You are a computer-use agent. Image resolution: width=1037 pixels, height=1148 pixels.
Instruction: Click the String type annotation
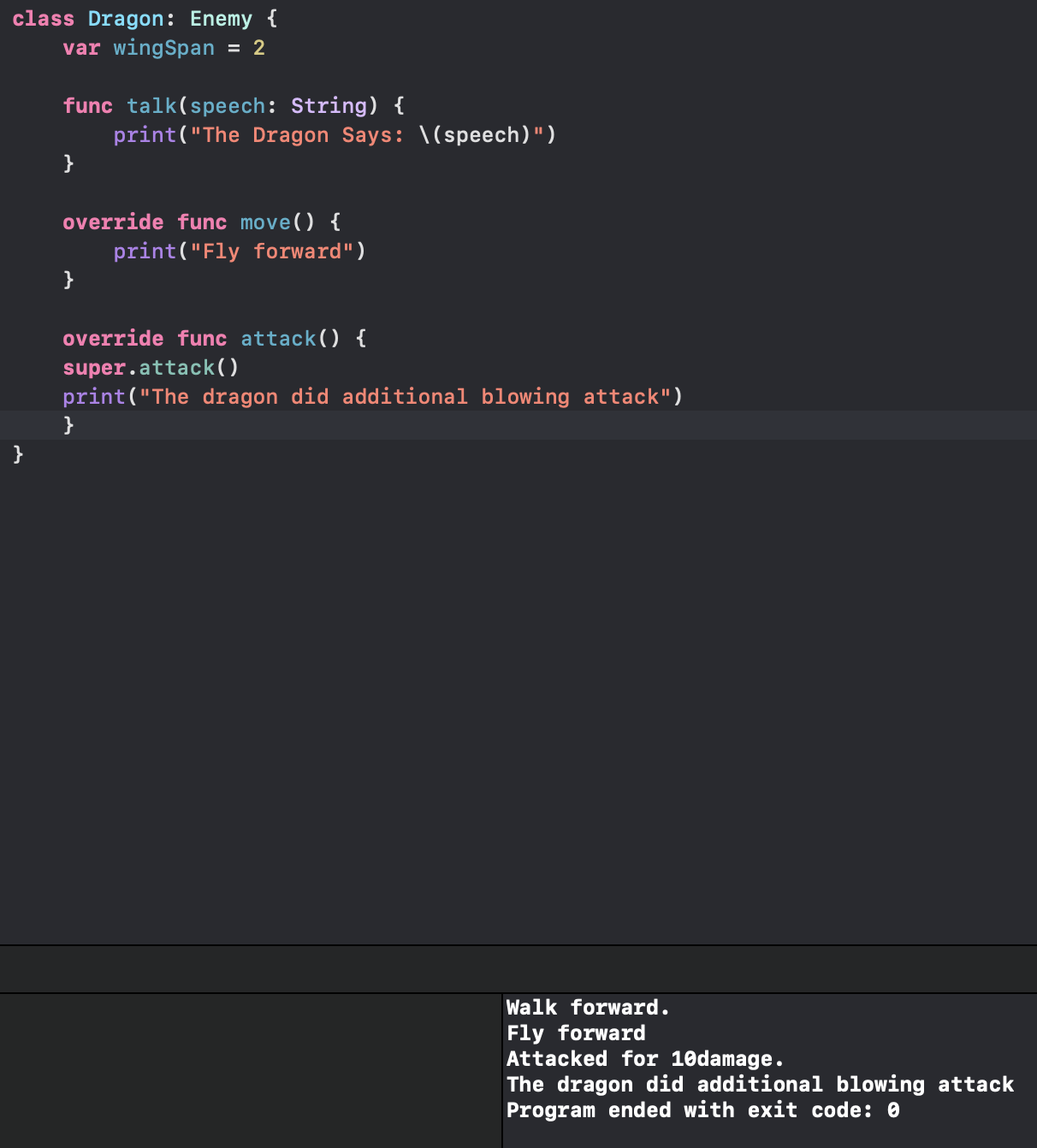[x=329, y=106]
